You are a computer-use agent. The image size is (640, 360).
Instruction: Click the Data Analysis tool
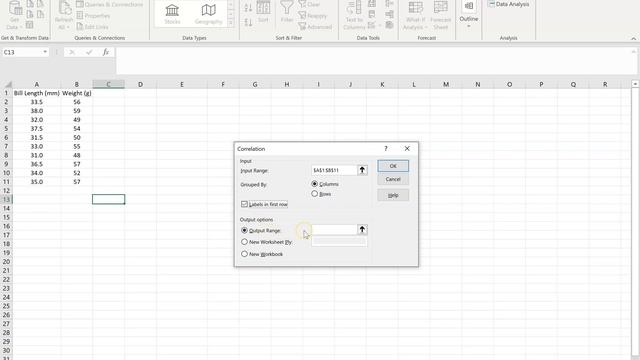(x=509, y=4)
